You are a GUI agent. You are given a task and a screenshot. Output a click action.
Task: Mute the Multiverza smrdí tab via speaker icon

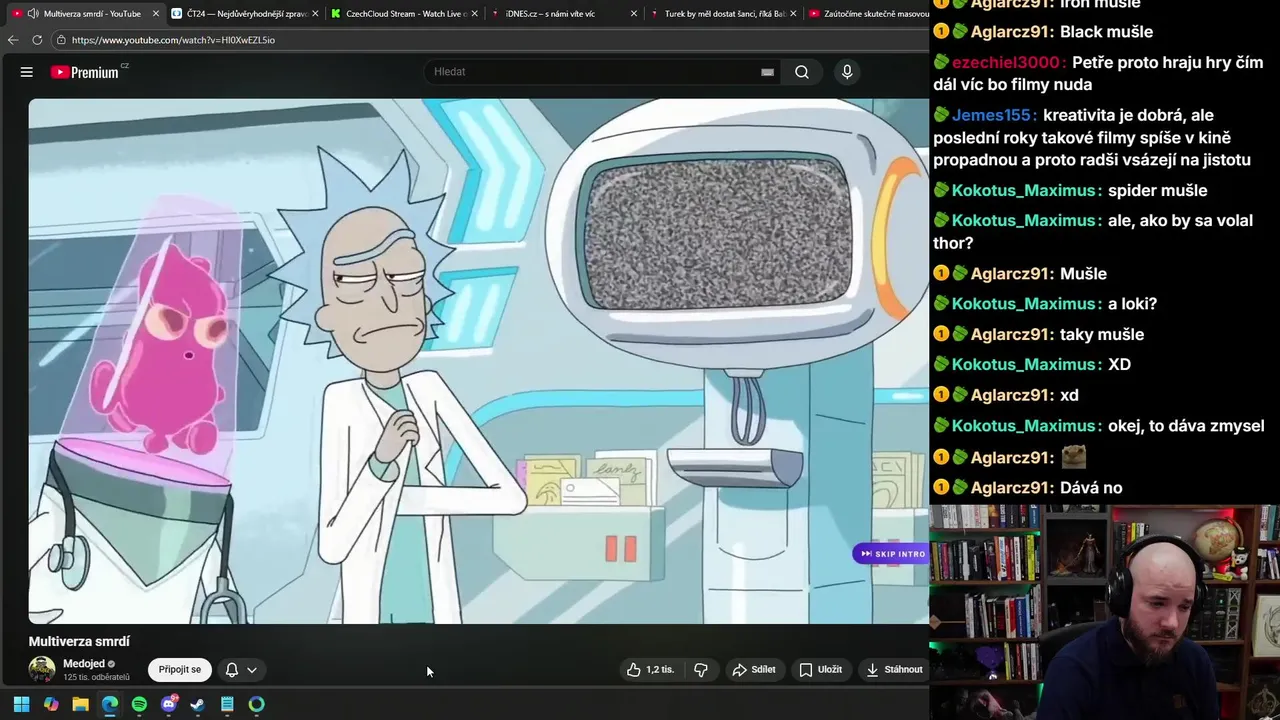[33, 14]
